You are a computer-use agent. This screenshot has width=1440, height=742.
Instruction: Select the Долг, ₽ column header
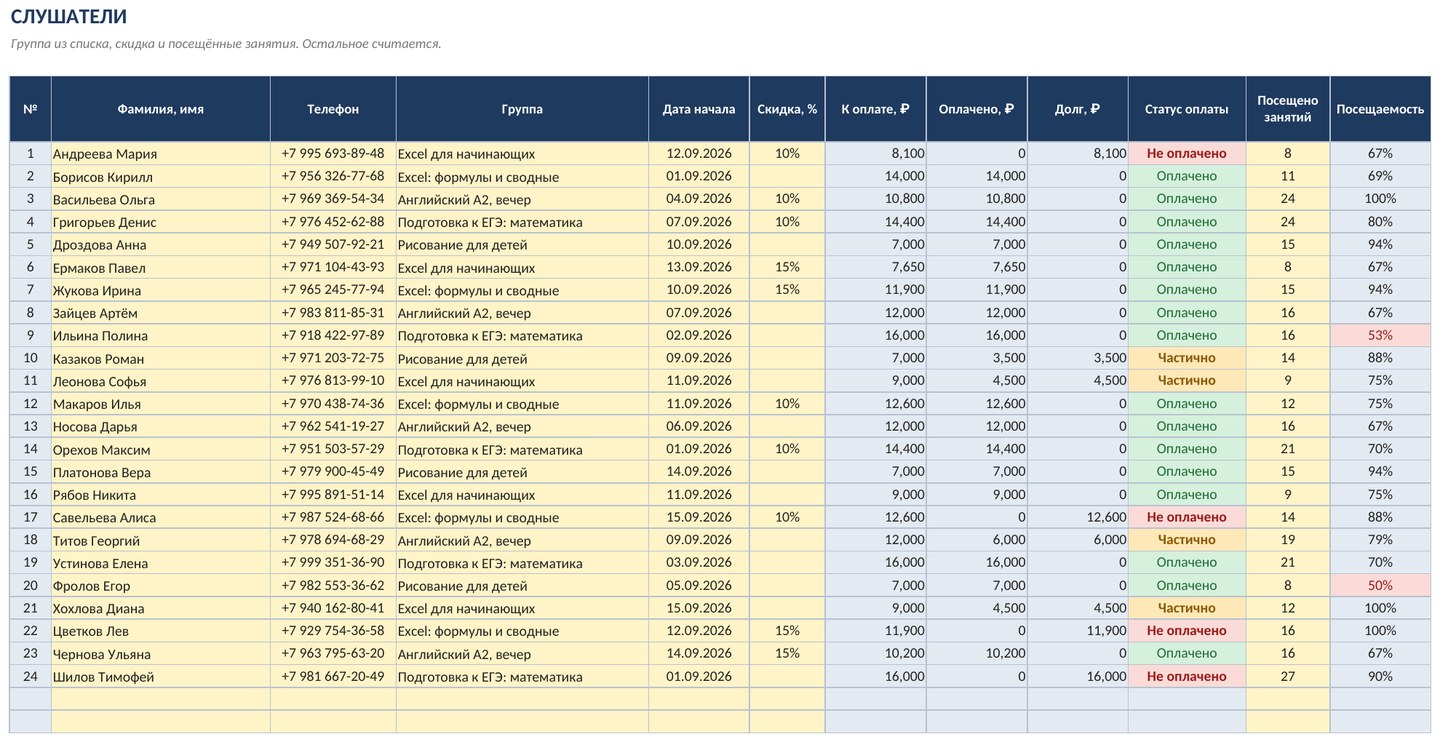coord(1078,109)
